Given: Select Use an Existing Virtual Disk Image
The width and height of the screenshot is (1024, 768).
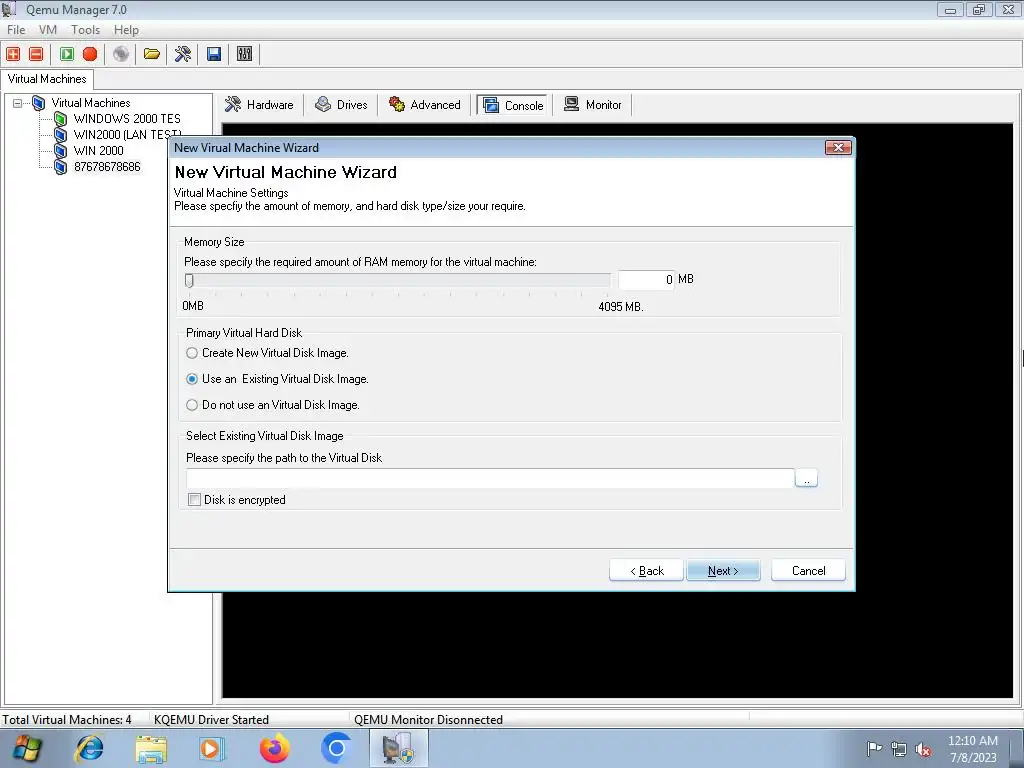Looking at the screenshot, I should click(192, 379).
